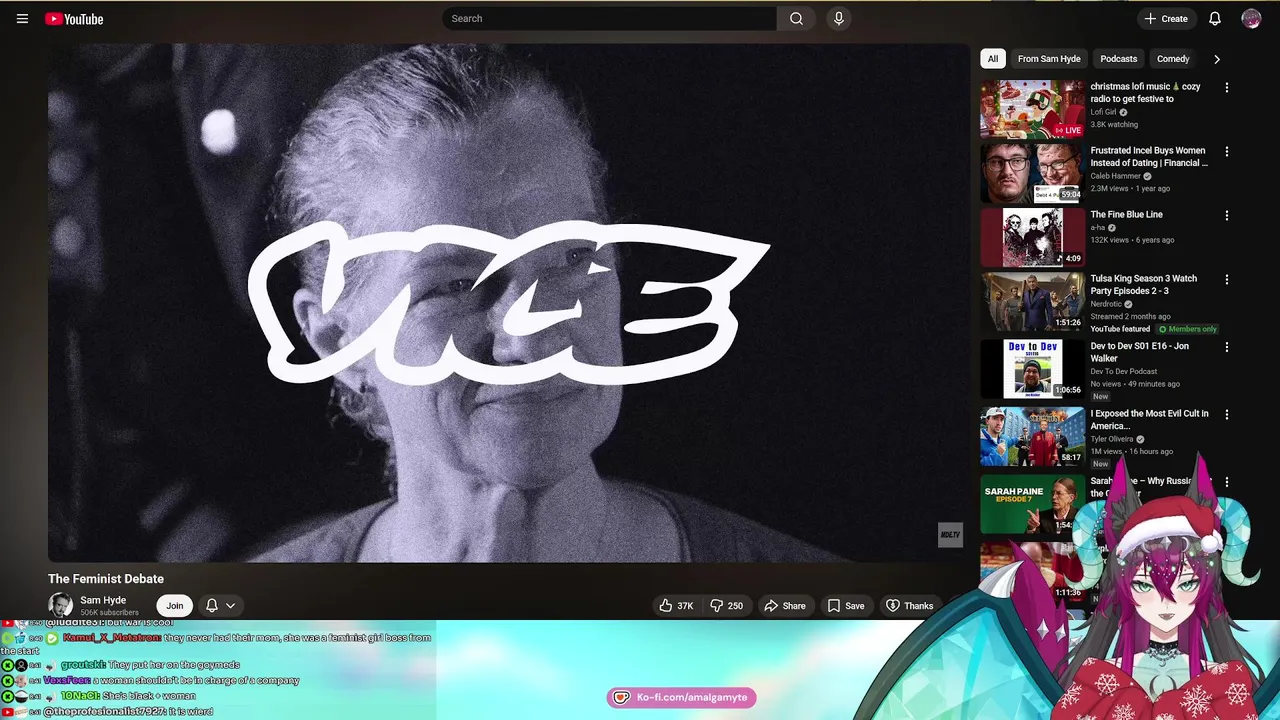Open 'Tulsa King Season 3 Watch Party' title
Screen dimensions: 1280x720
(x=1143, y=284)
